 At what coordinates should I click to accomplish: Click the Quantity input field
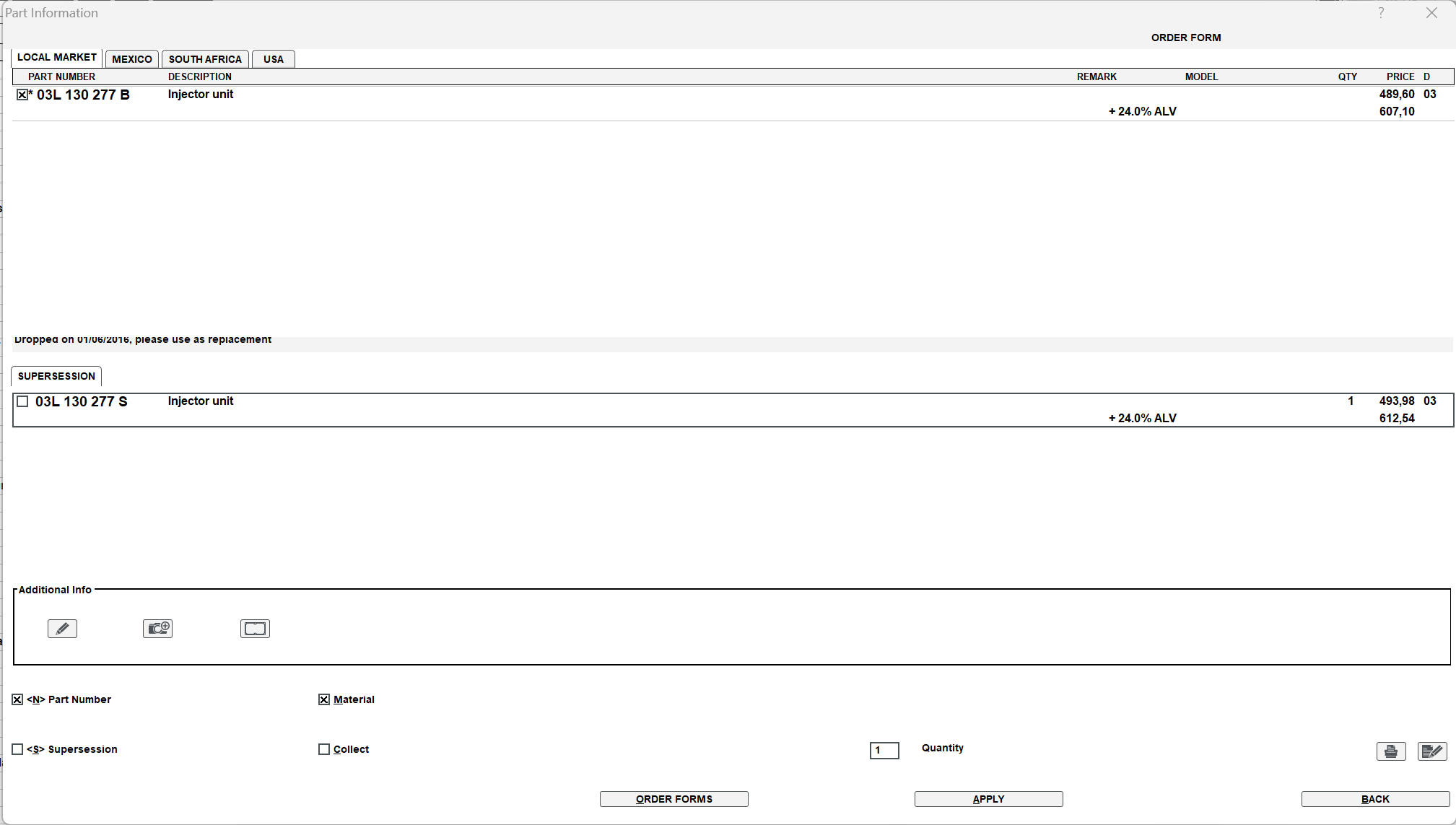coord(884,751)
